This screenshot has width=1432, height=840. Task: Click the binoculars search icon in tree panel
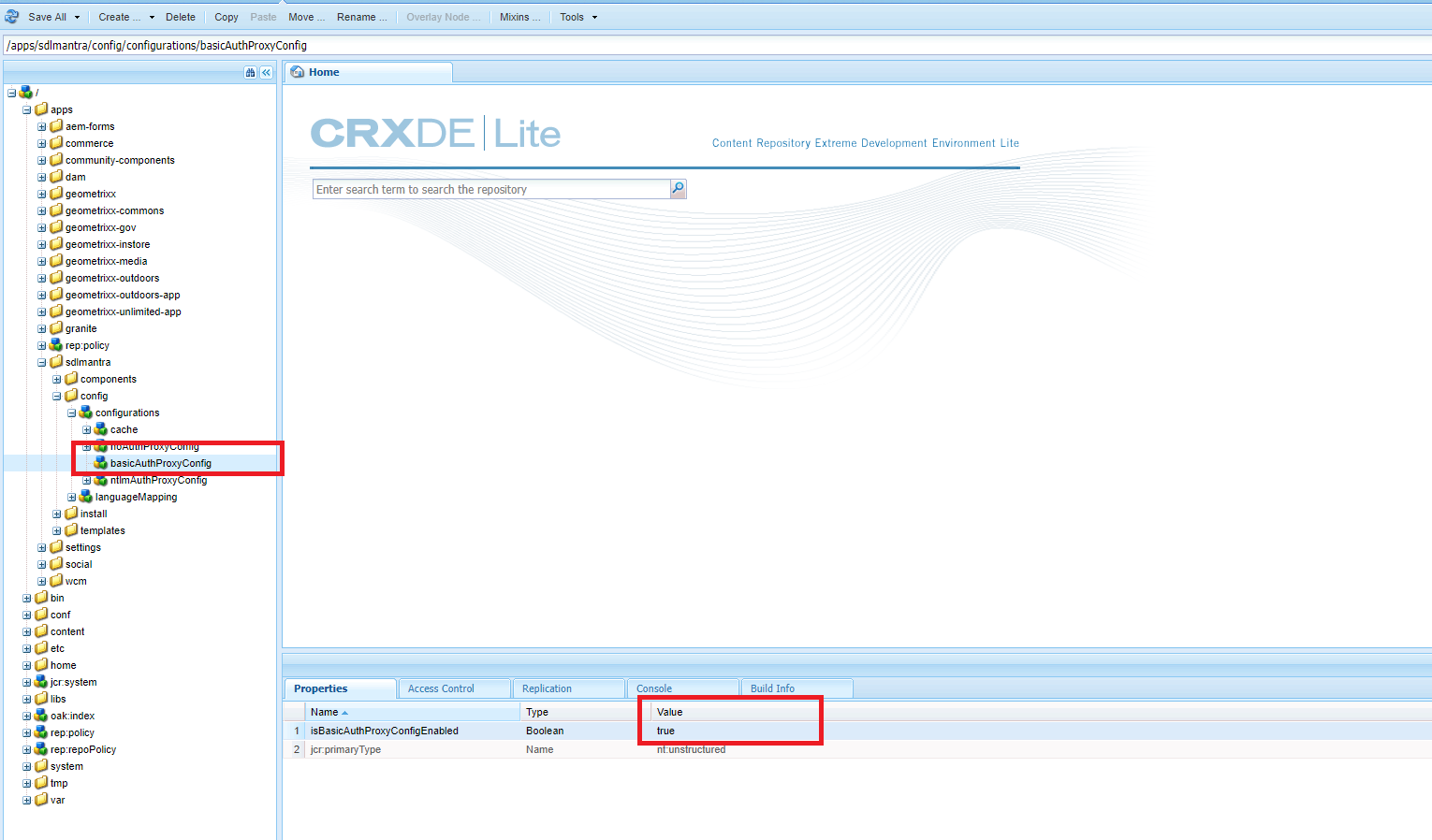point(250,72)
